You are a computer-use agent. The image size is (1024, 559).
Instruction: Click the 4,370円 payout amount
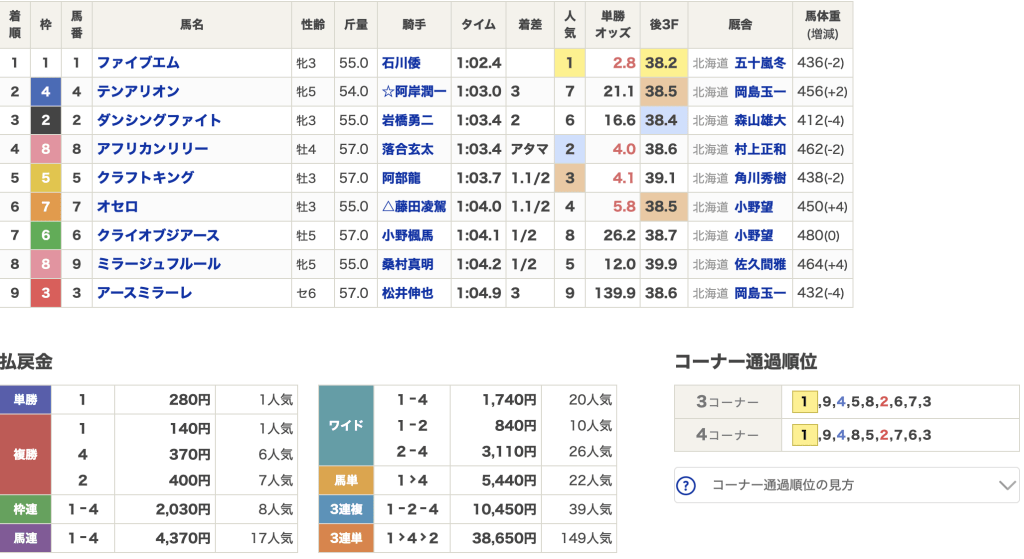[x=183, y=538]
